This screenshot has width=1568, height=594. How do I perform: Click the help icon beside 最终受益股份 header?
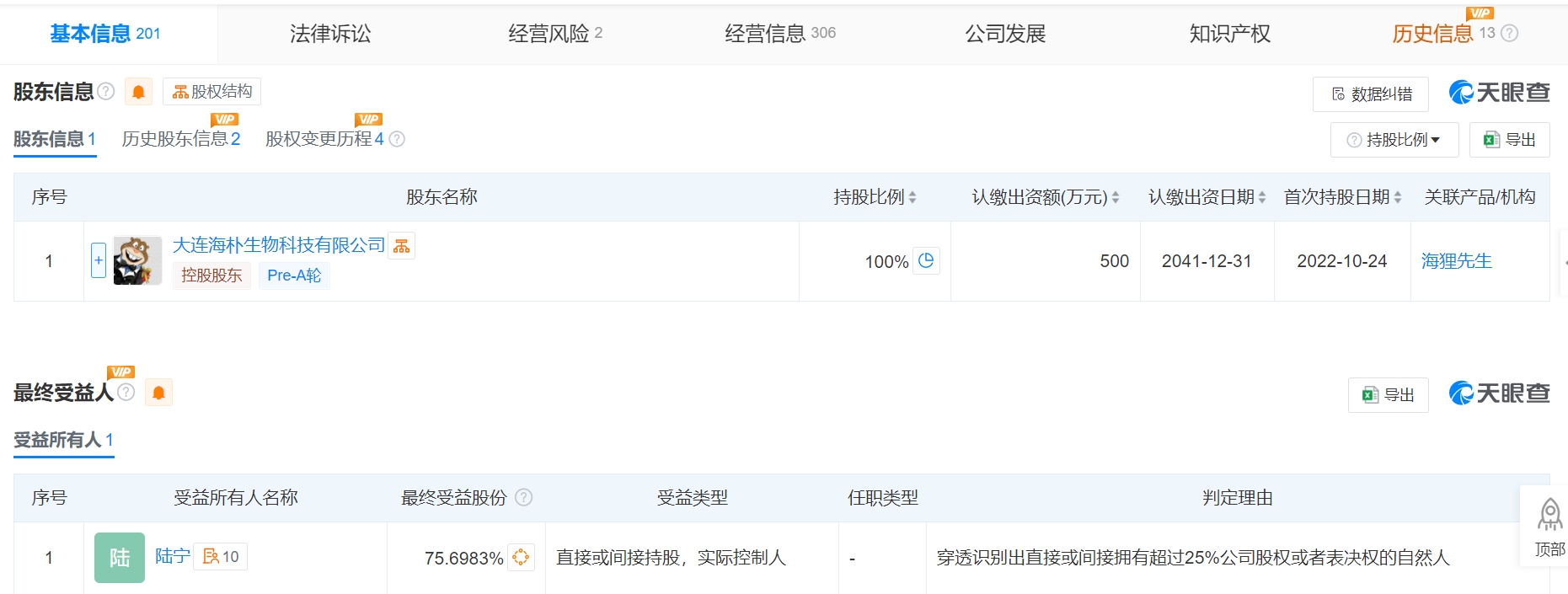point(523,497)
